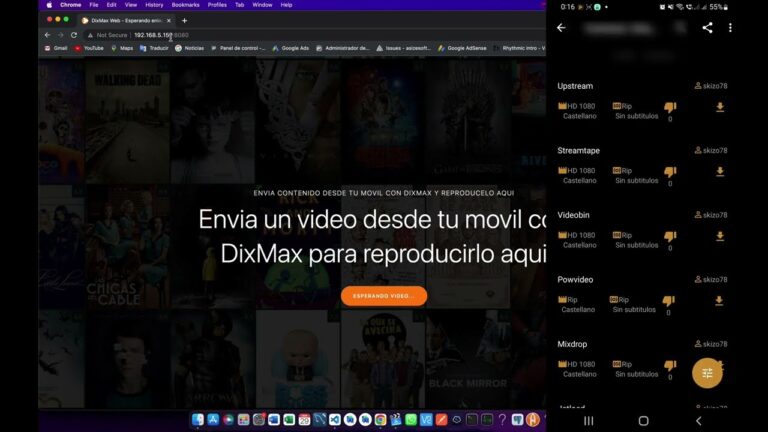Open the Bookmarks menu in menu bar
768x432 pixels.
[186, 5]
